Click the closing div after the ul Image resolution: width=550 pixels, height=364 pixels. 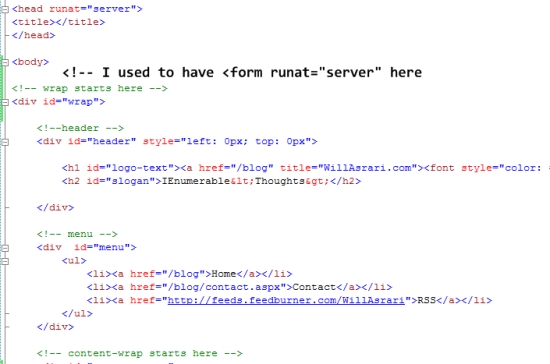point(55,327)
